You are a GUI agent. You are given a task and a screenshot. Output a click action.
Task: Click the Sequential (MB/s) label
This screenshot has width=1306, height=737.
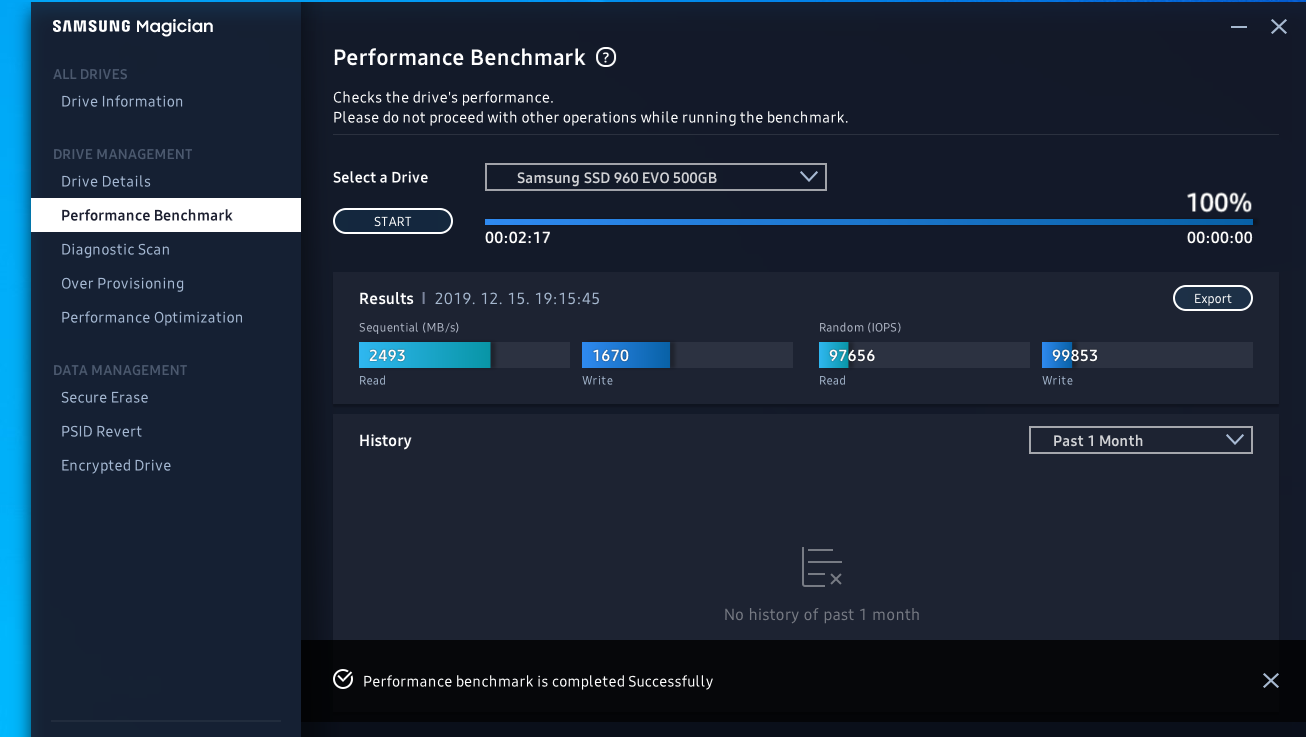tap(409, 327)
